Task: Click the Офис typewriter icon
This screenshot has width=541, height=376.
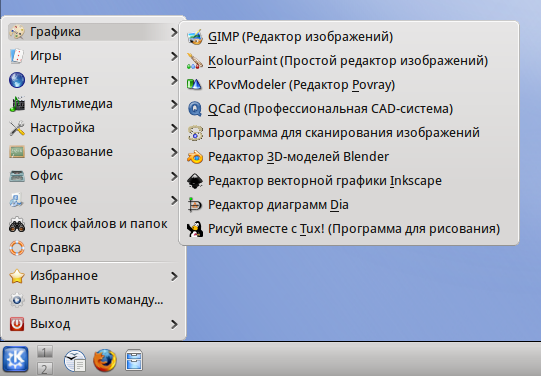Action: coord(17,176)
